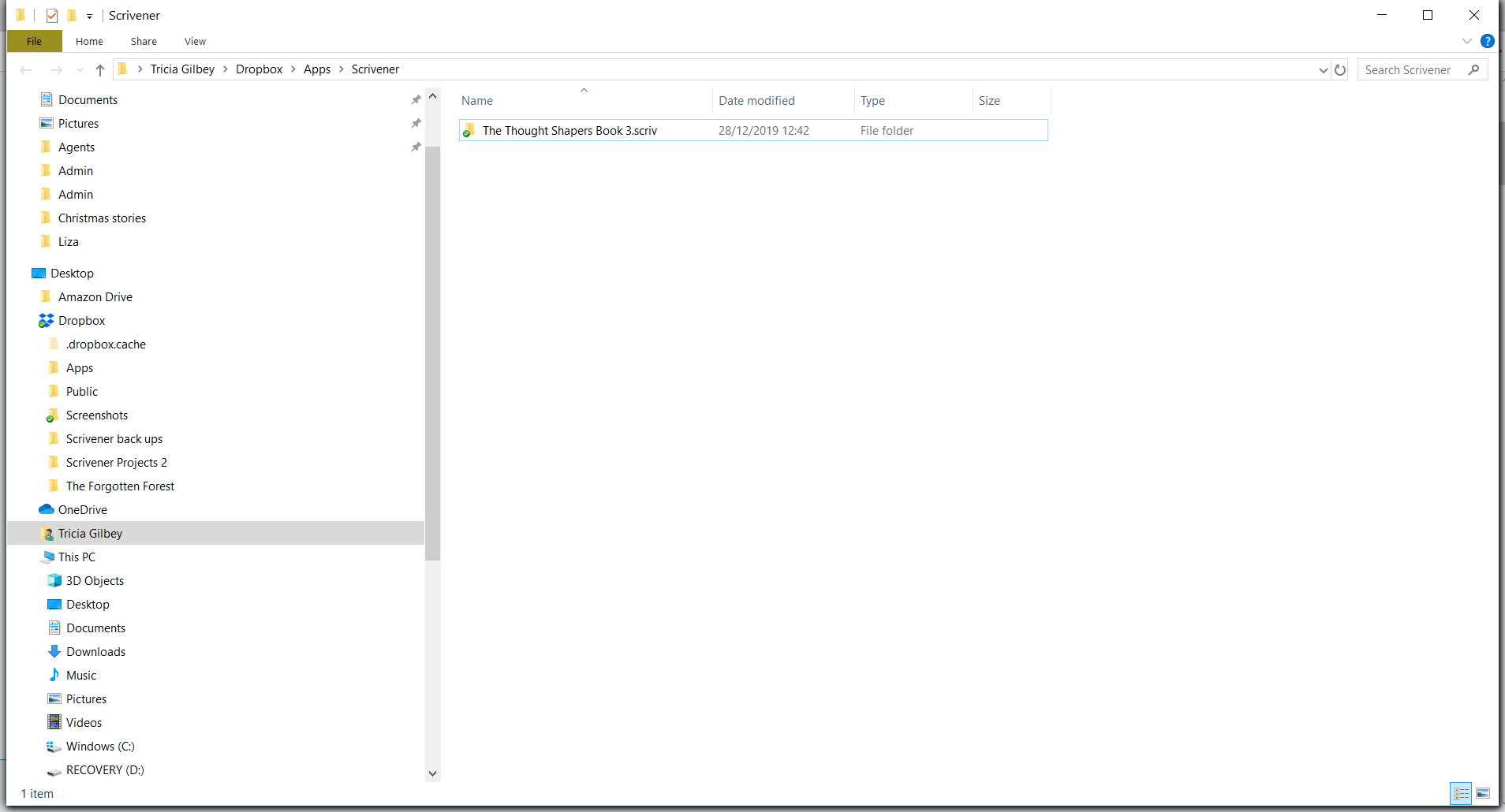Open the Share ribbon tab
The image size is (1505, 812).
tap(144, 41)
